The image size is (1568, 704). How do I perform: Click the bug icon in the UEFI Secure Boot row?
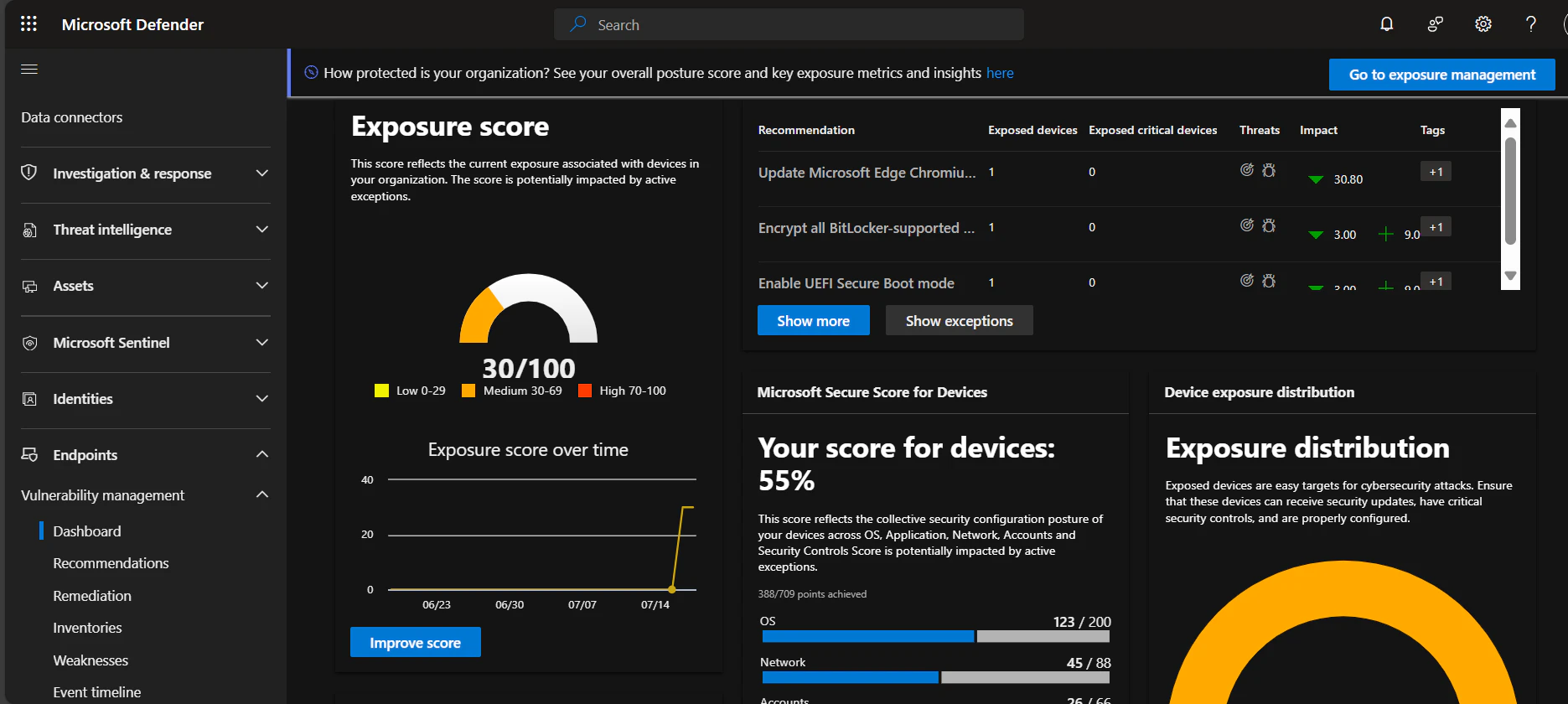coord(1269,281)
